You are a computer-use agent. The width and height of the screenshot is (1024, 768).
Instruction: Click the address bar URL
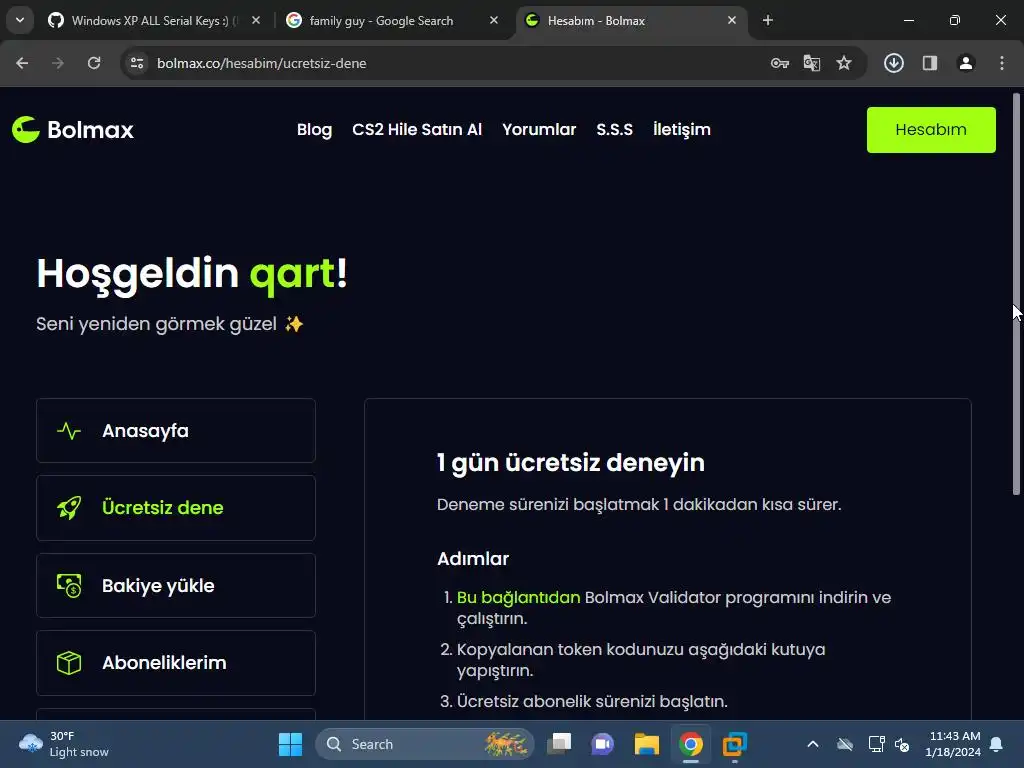(x=261, y=63)
